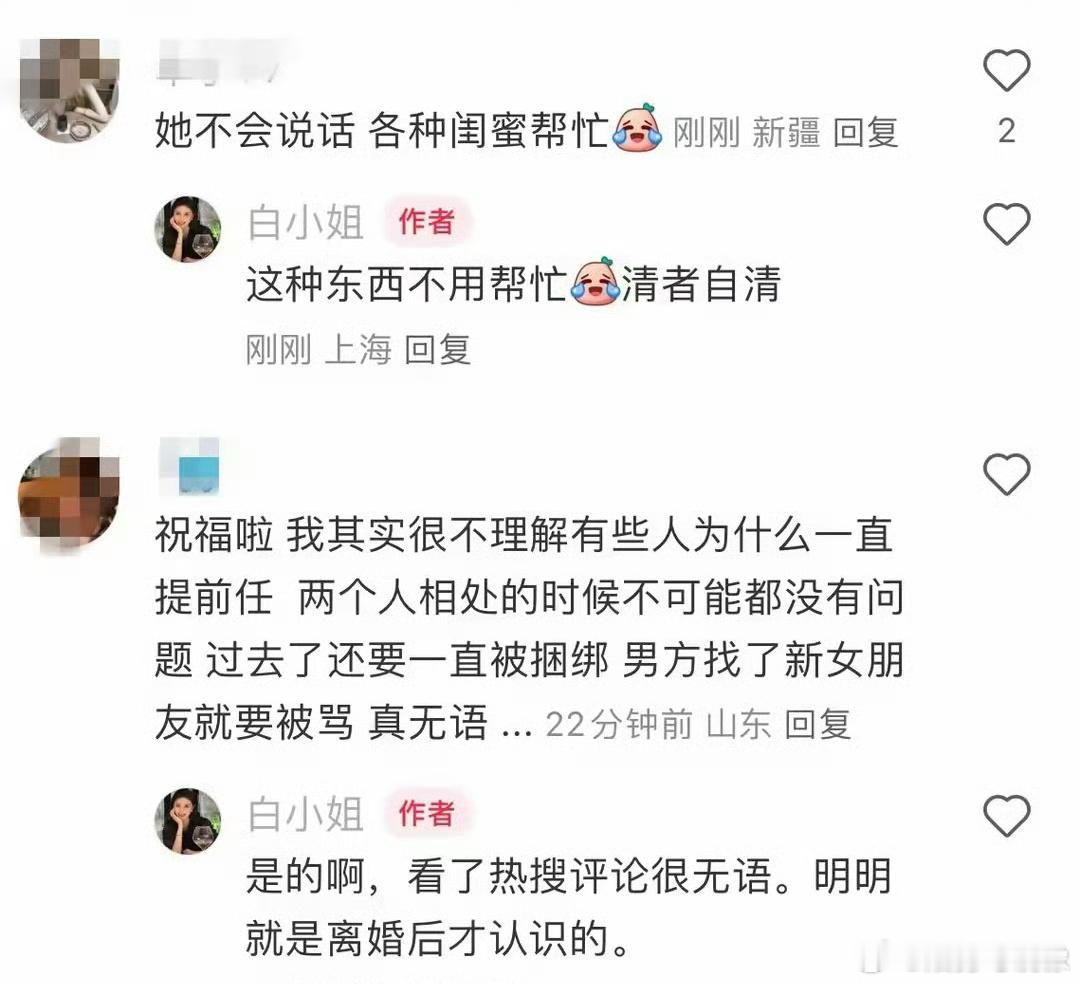Viewport: 1080px width, 984px height.
Task: Like the author reply 是的啊，看了热搜评论很无语
Action: pyautogui.click(x=1006, y=815)
